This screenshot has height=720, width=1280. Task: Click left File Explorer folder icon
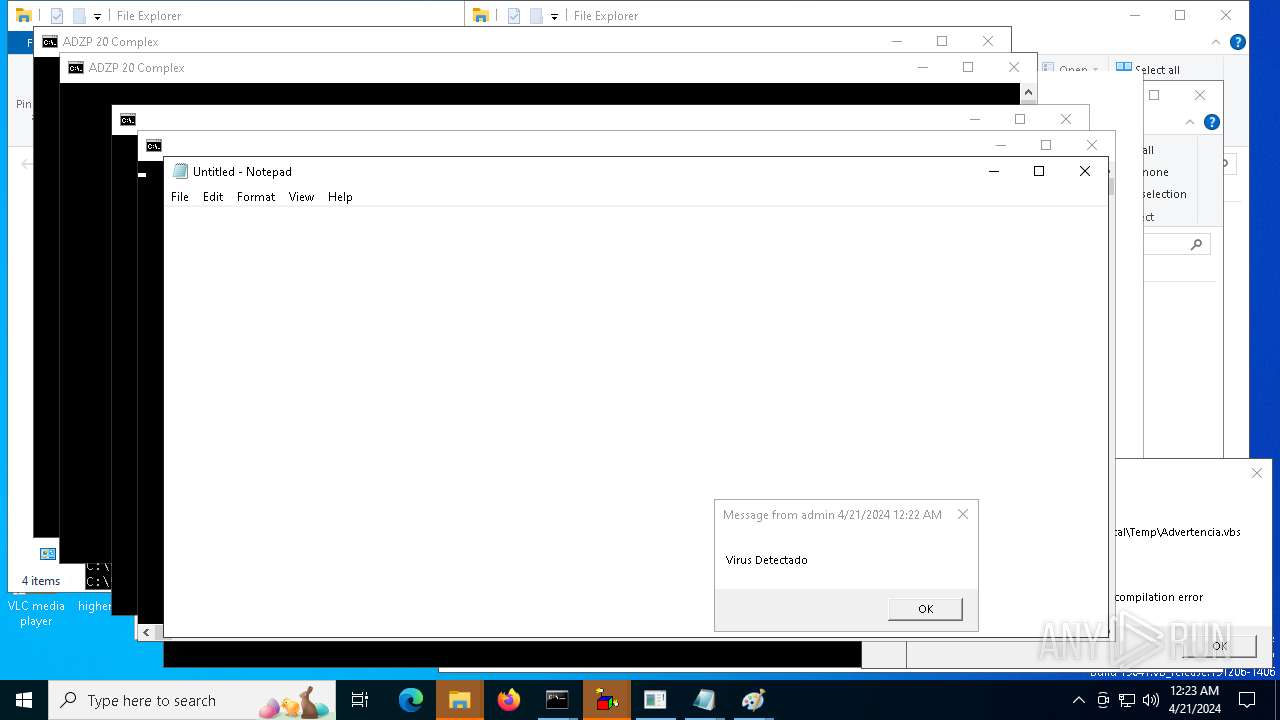click(x=24, y=15)
